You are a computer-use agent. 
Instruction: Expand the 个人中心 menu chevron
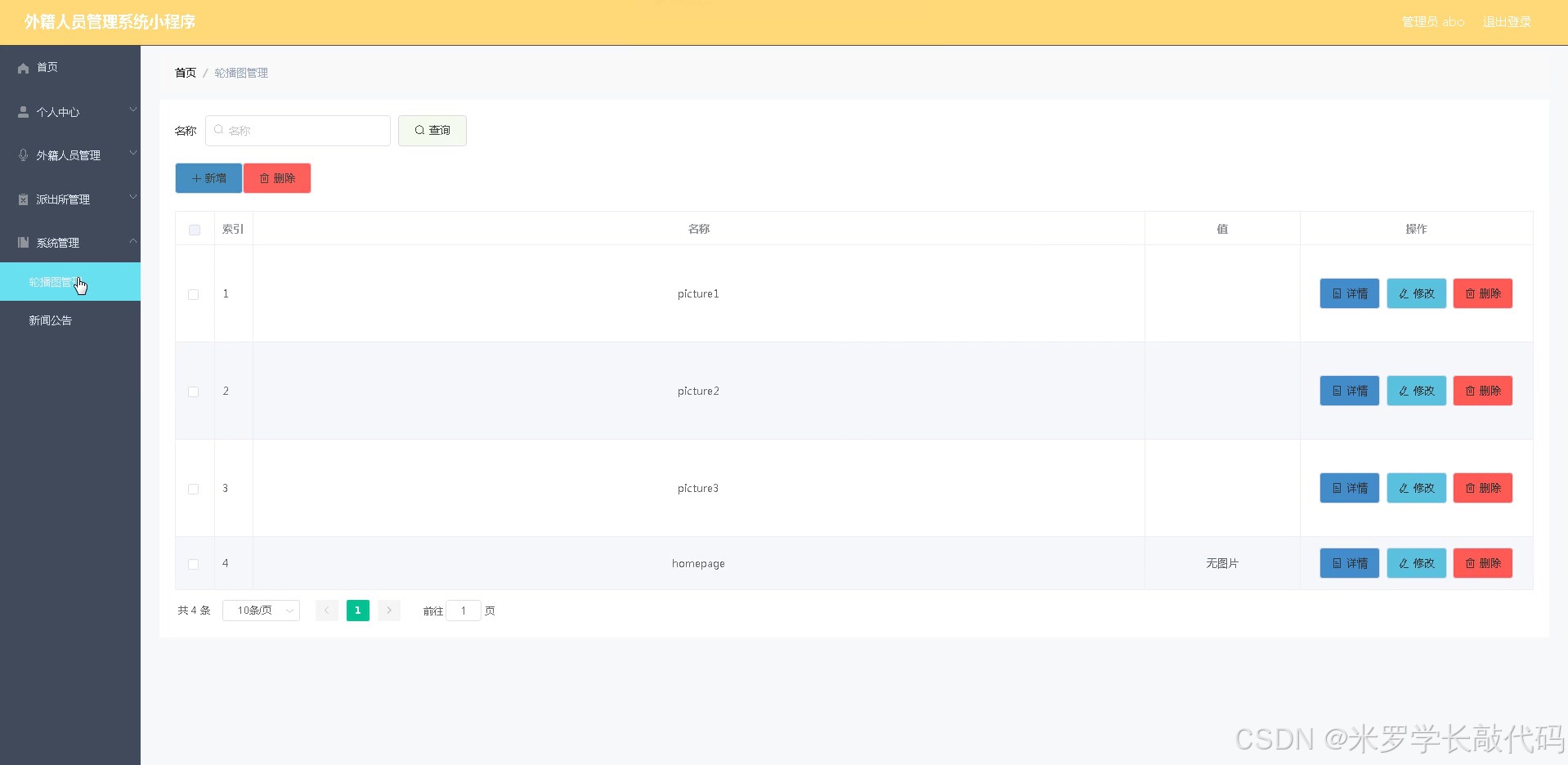point(132,110)
